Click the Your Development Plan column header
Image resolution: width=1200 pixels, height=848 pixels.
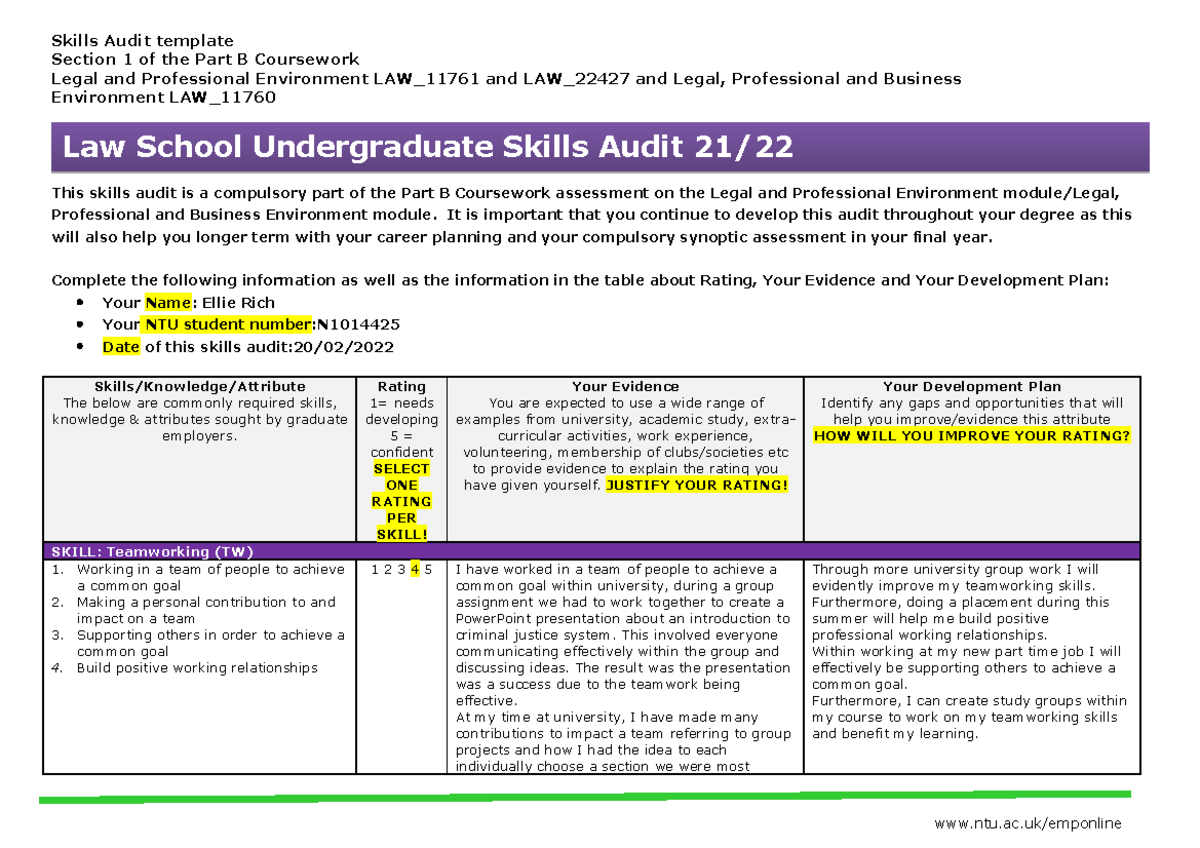(971, 386)
